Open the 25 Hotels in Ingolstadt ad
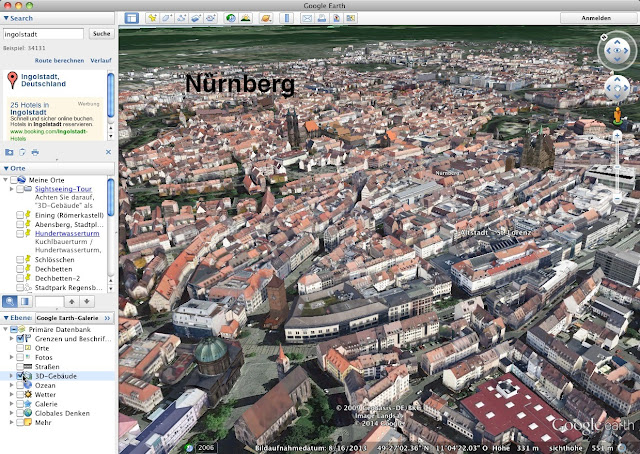Image resolution: width=640 pixels, height=454 pixels. (x=29, y=108)
